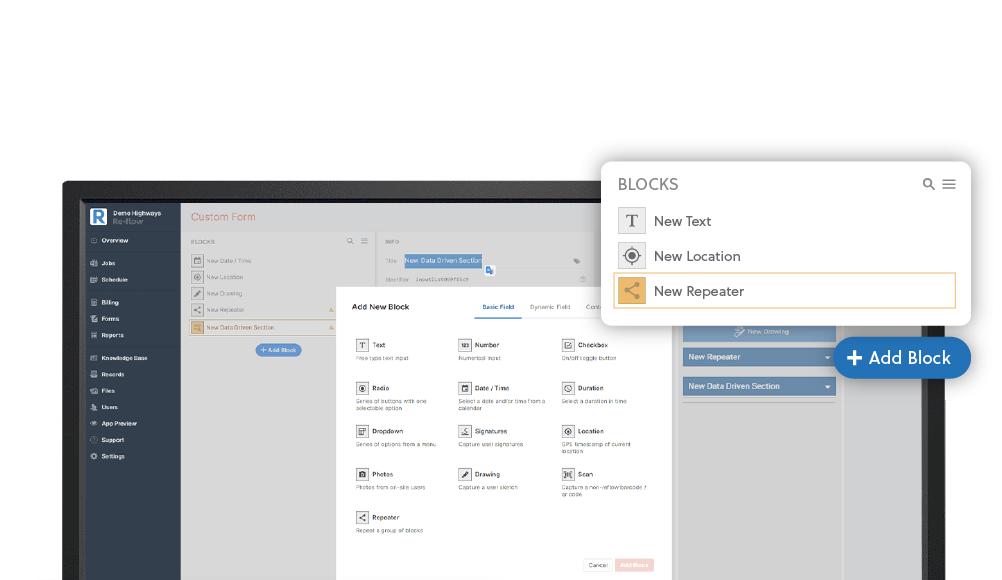This screenshot has width=1002, height=580.
Task: Click Cancel in Add New Block dialog
Action: tap(597, 565)
